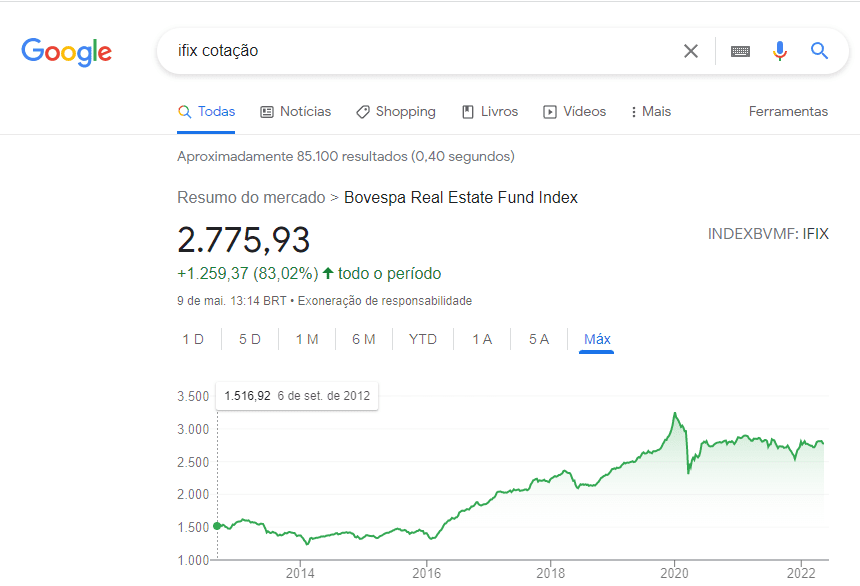The image size is (860, 586).
Task: Click the Google logo
Action: click(x=66, y=51)
